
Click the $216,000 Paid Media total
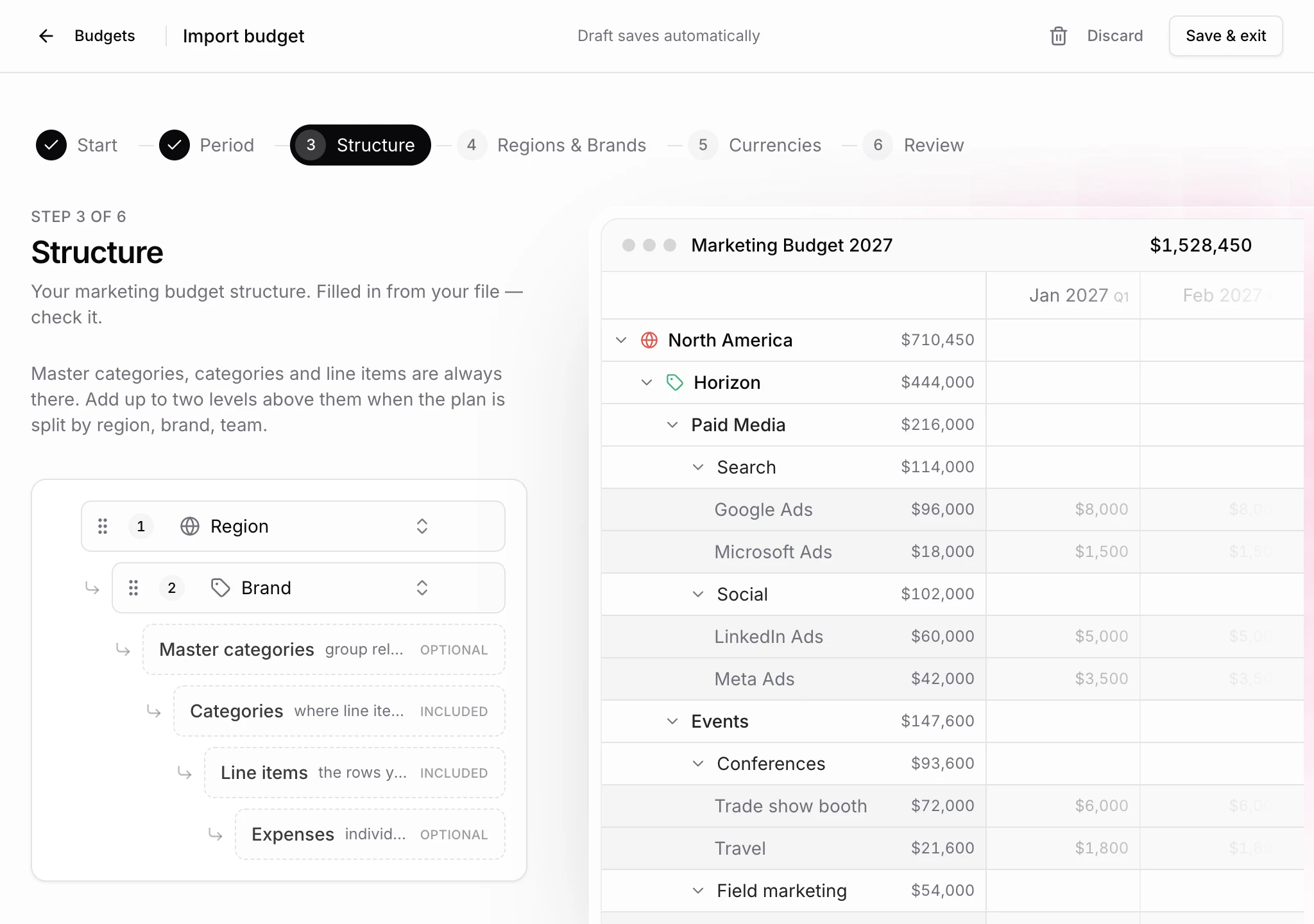click(937, 425)
